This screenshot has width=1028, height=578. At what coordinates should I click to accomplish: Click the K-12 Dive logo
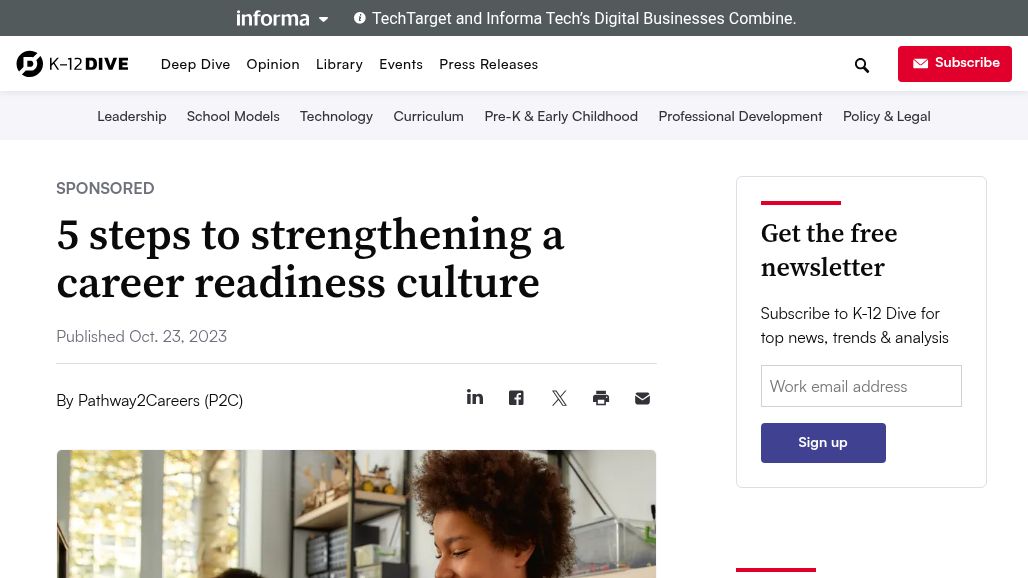73,64
